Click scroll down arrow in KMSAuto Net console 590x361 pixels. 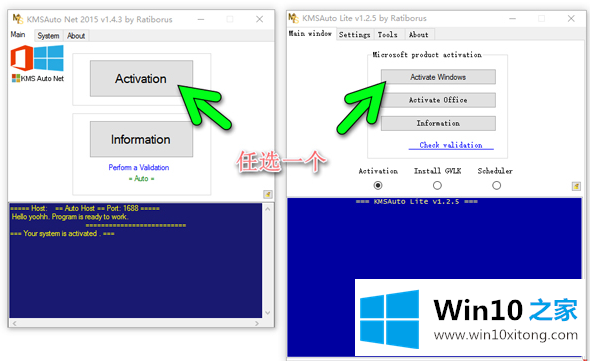pos(268,312)
